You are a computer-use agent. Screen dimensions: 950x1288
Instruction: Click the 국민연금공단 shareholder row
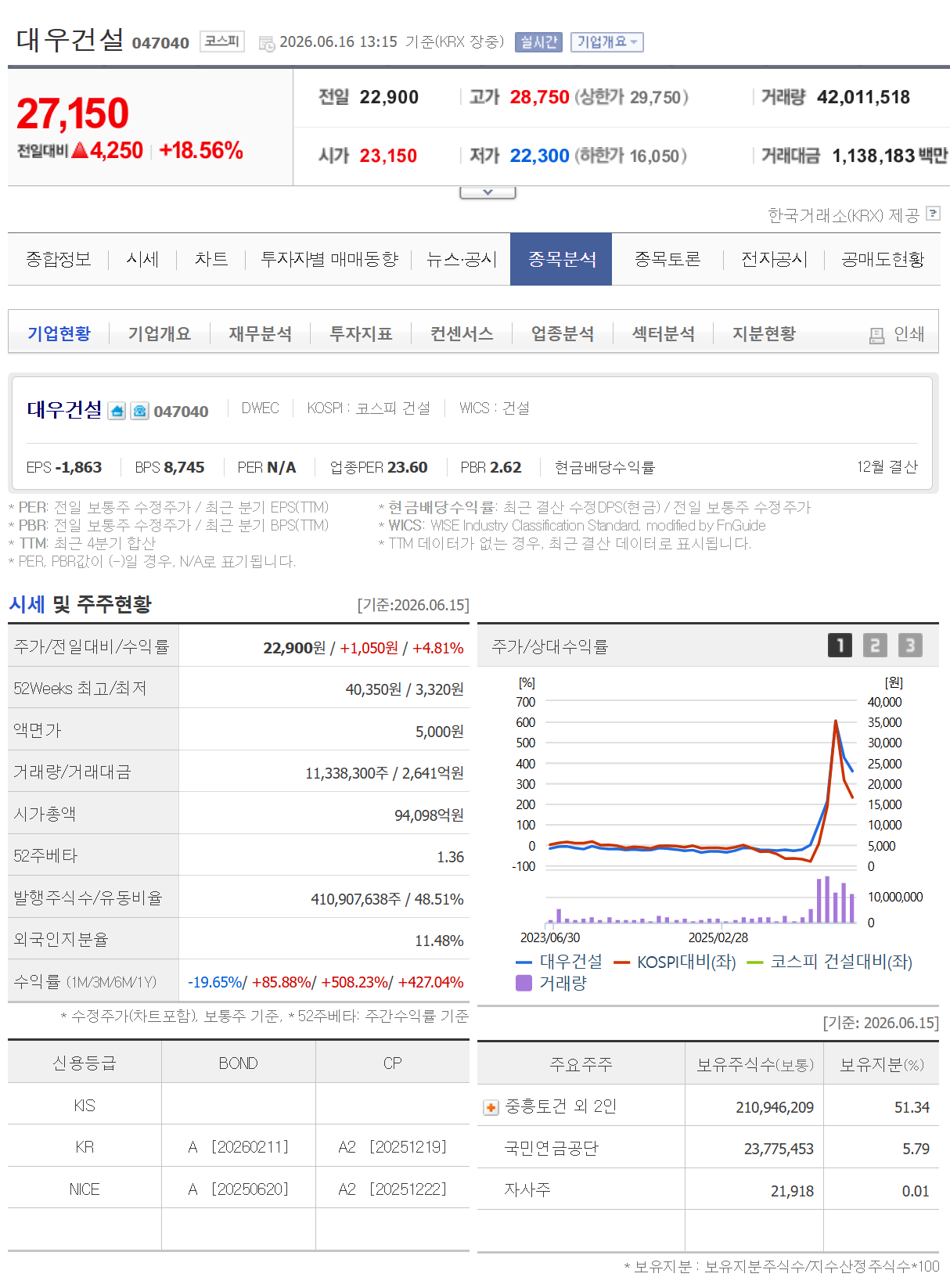708,1148
